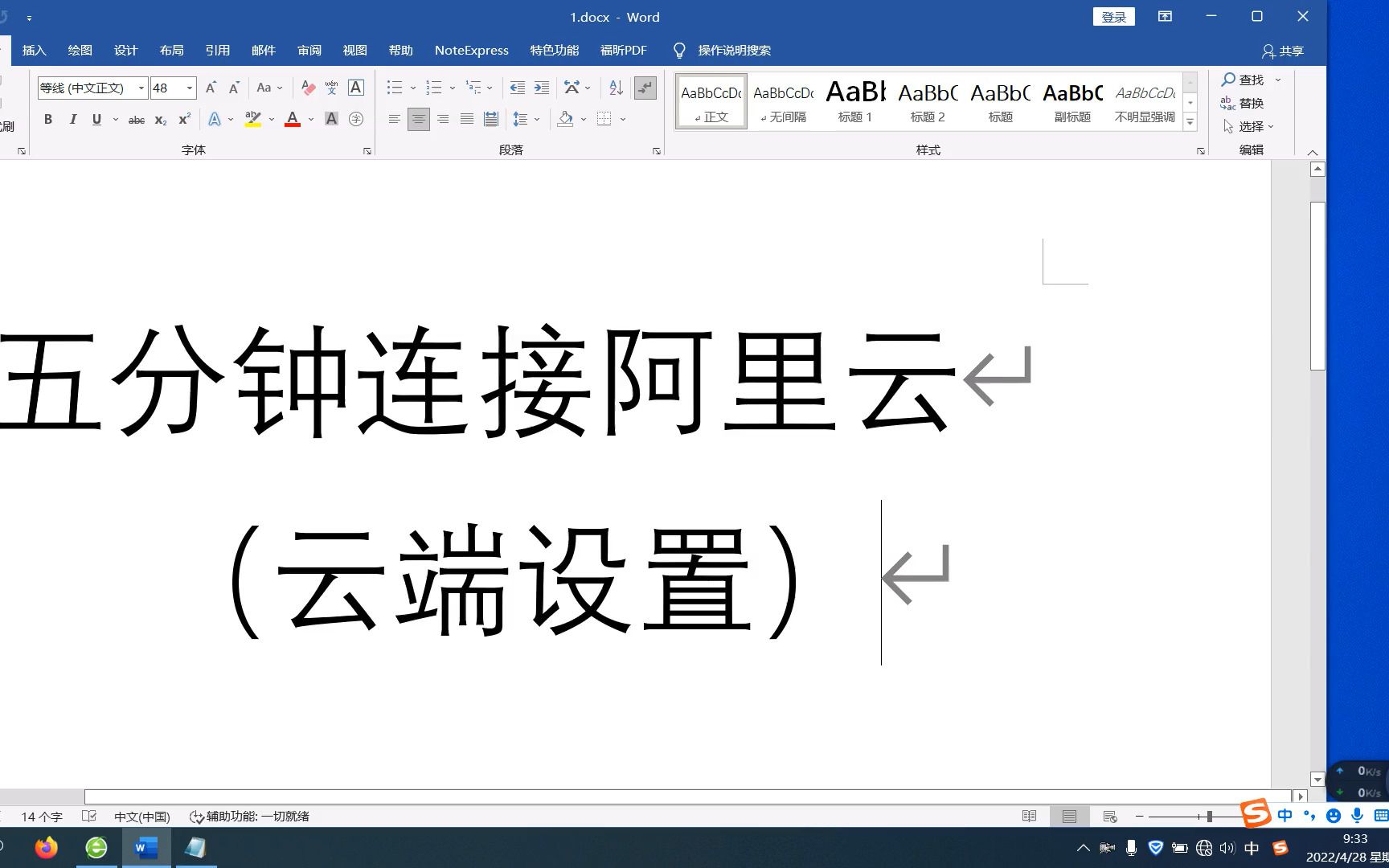Toggle show/hide paragraph marks

tap(645, 88)
